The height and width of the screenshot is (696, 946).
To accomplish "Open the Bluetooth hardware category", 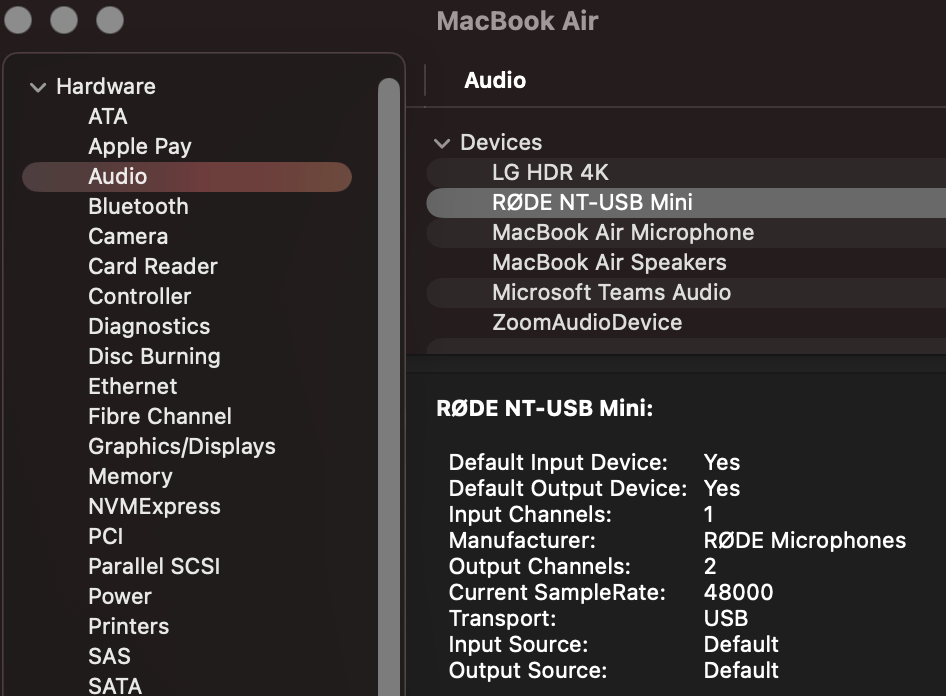I will (138, 207).
